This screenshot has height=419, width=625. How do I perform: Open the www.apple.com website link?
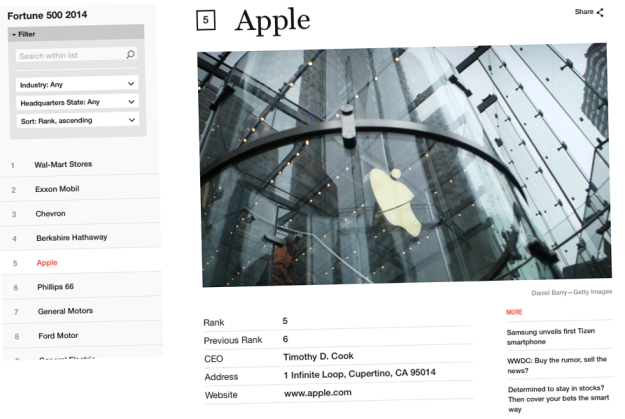click(x=318, y=393)
